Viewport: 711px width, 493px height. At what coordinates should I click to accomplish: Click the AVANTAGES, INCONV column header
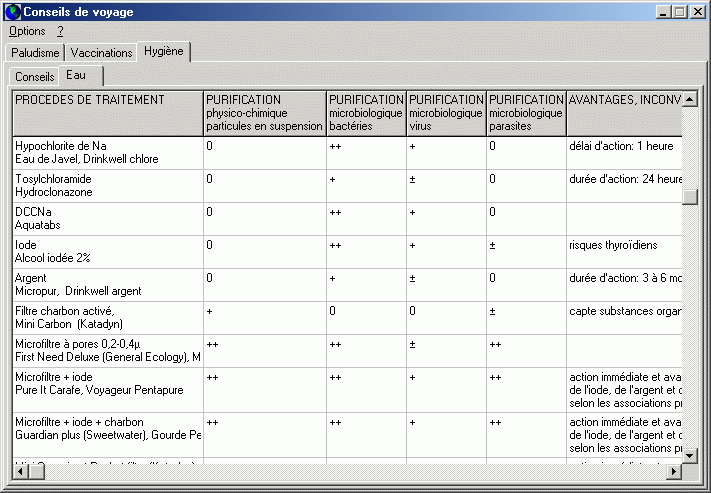(x=624, y=113)
